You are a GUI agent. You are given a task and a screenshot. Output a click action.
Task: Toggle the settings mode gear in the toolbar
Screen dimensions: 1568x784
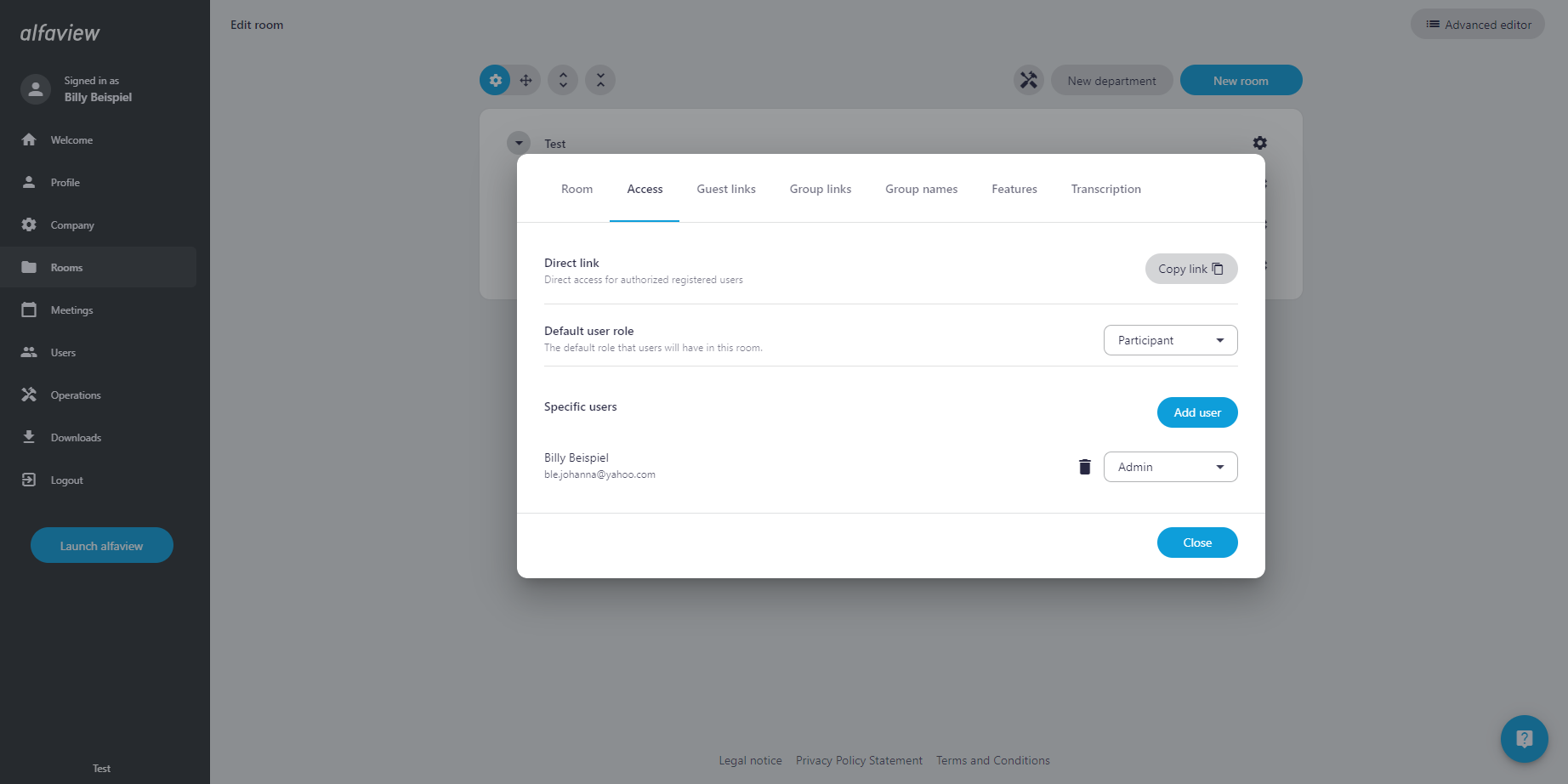point(495,81)
